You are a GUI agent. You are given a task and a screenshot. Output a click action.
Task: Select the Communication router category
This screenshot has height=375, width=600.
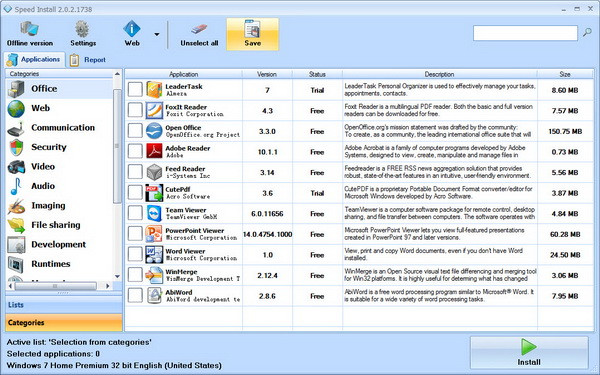tap(16, 128)
